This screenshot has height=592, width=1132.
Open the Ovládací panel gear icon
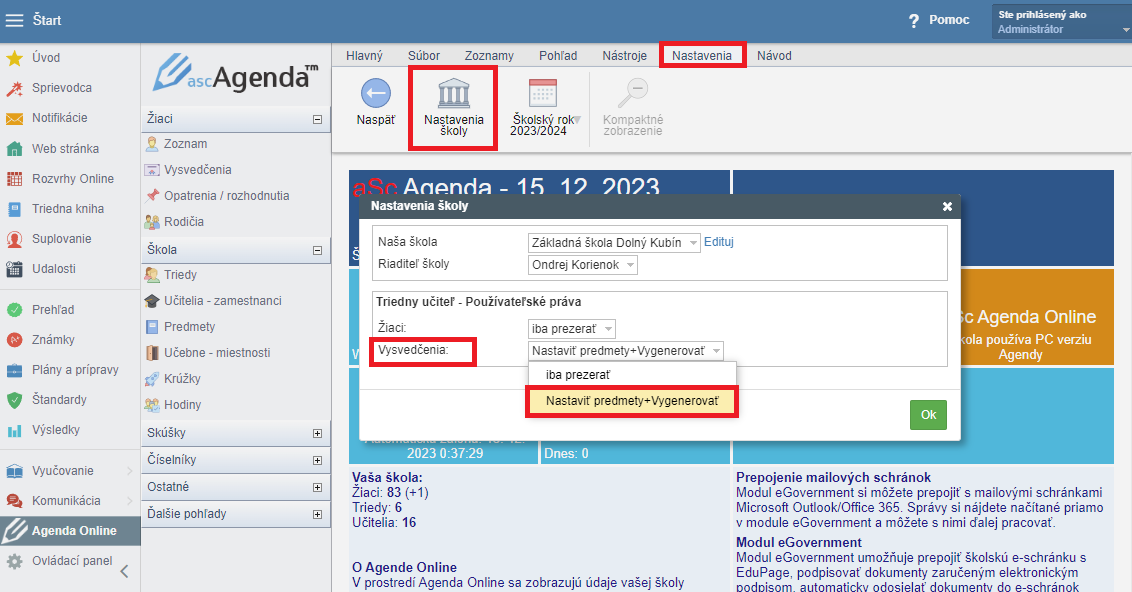pos(14,561)
